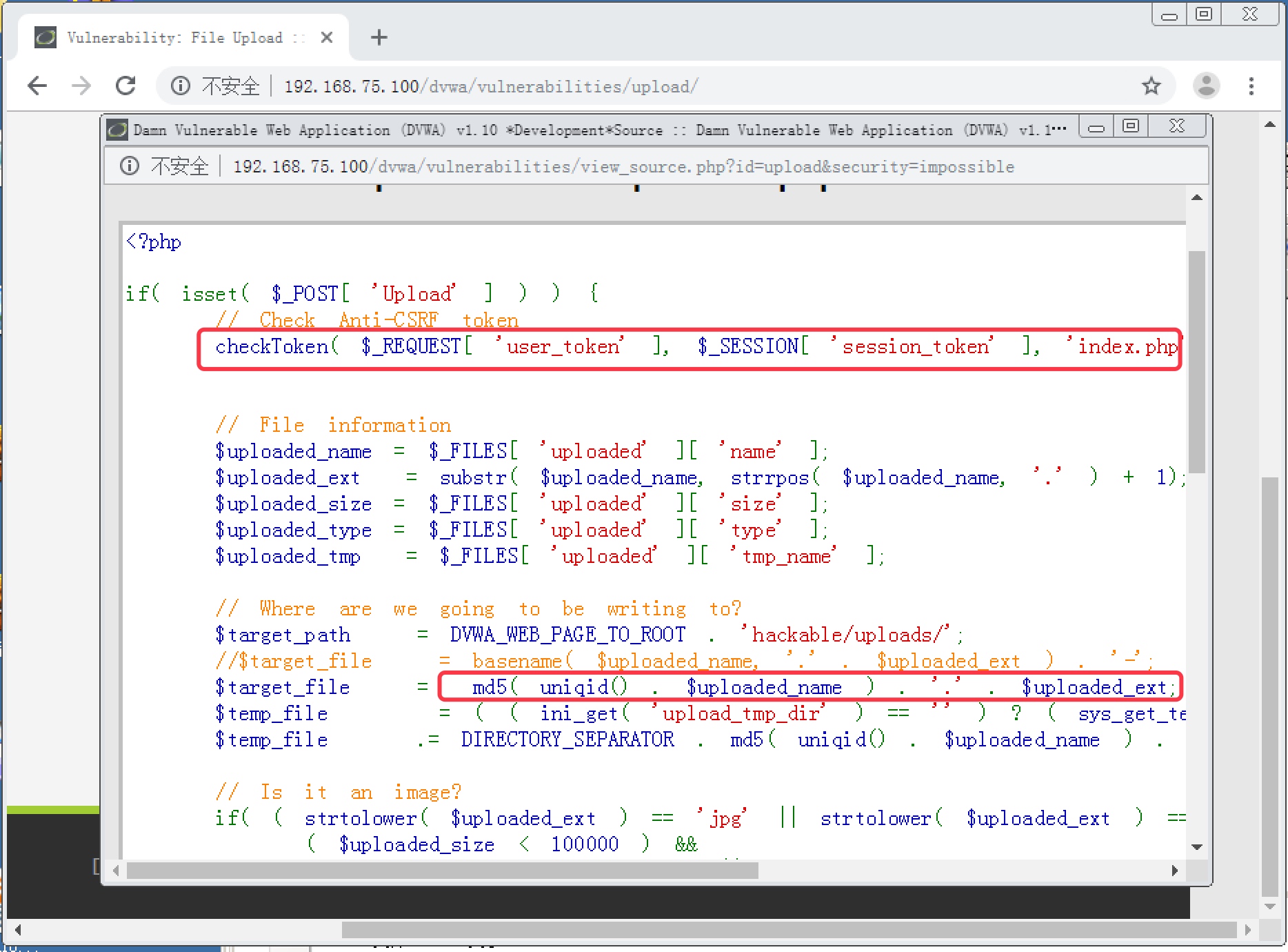The height and width of the screenshot is (952, 1288).
Task: Click the '$uploaded_name' variable assignment line
Action: pyautogui.click(x=521, y=451)
